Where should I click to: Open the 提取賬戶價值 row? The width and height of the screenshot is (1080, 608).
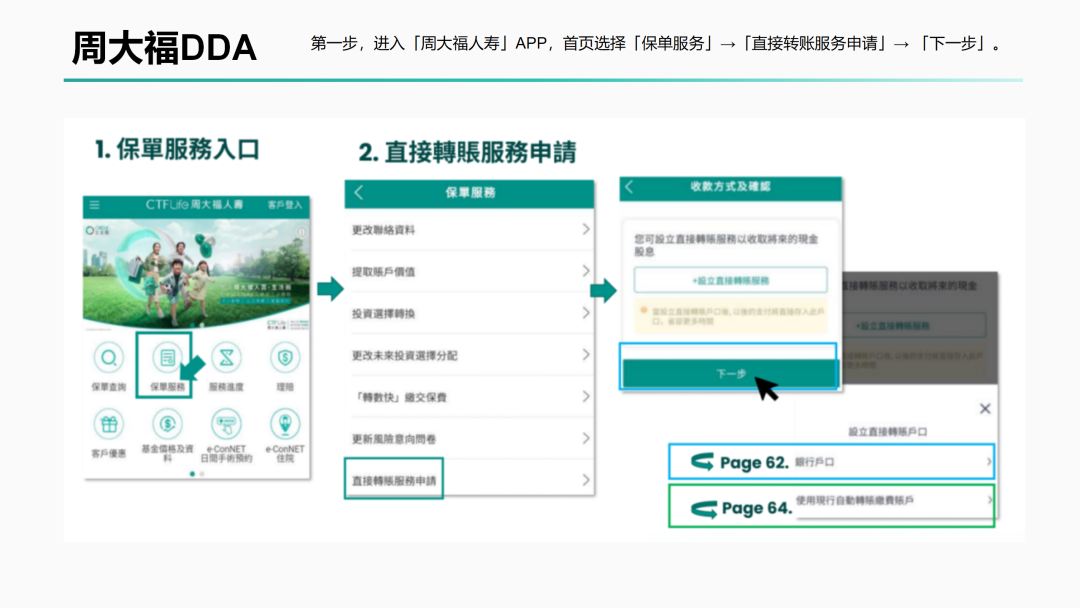[469, 272]
